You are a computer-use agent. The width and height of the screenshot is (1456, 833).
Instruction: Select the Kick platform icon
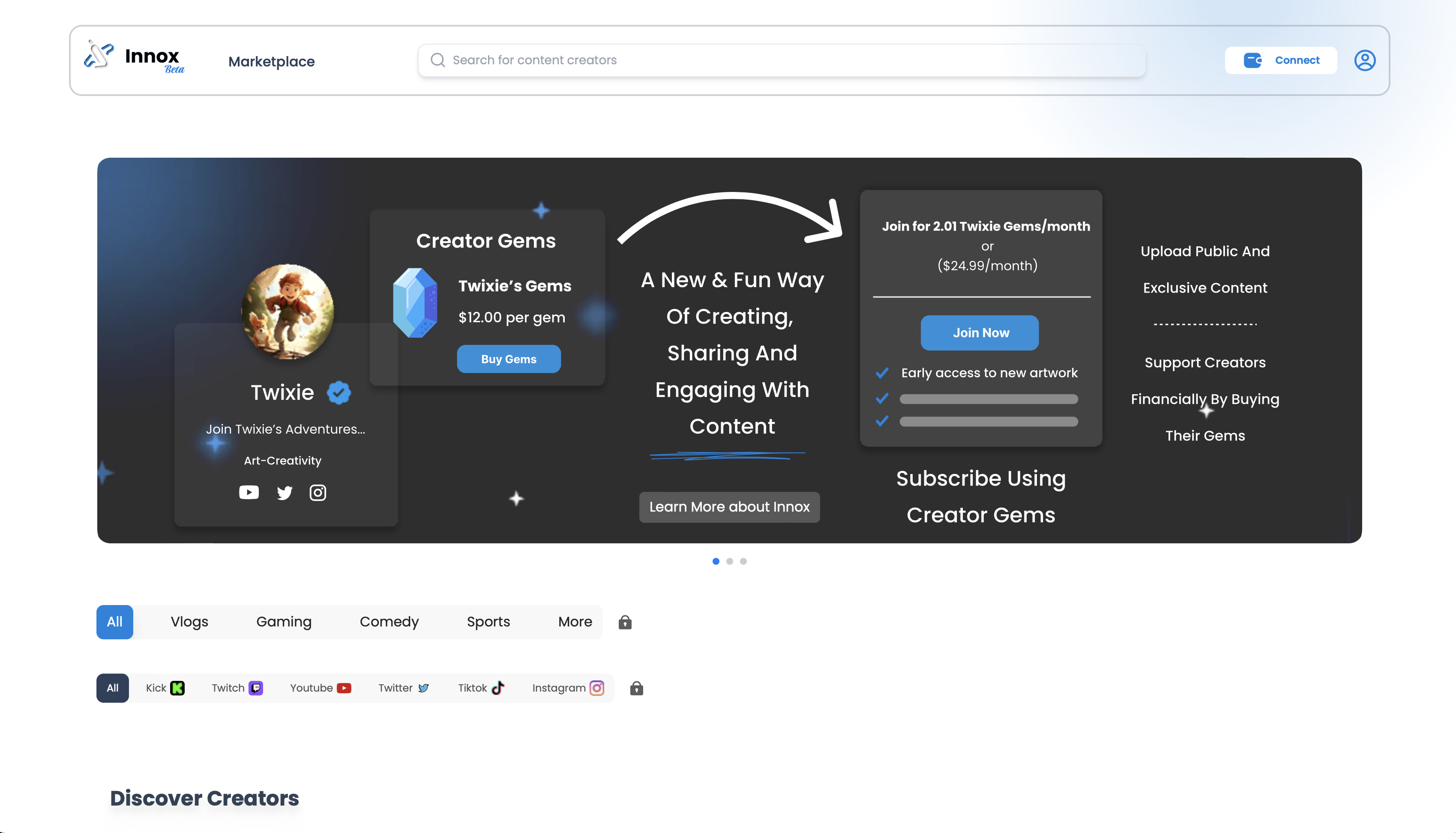point(178,688)
